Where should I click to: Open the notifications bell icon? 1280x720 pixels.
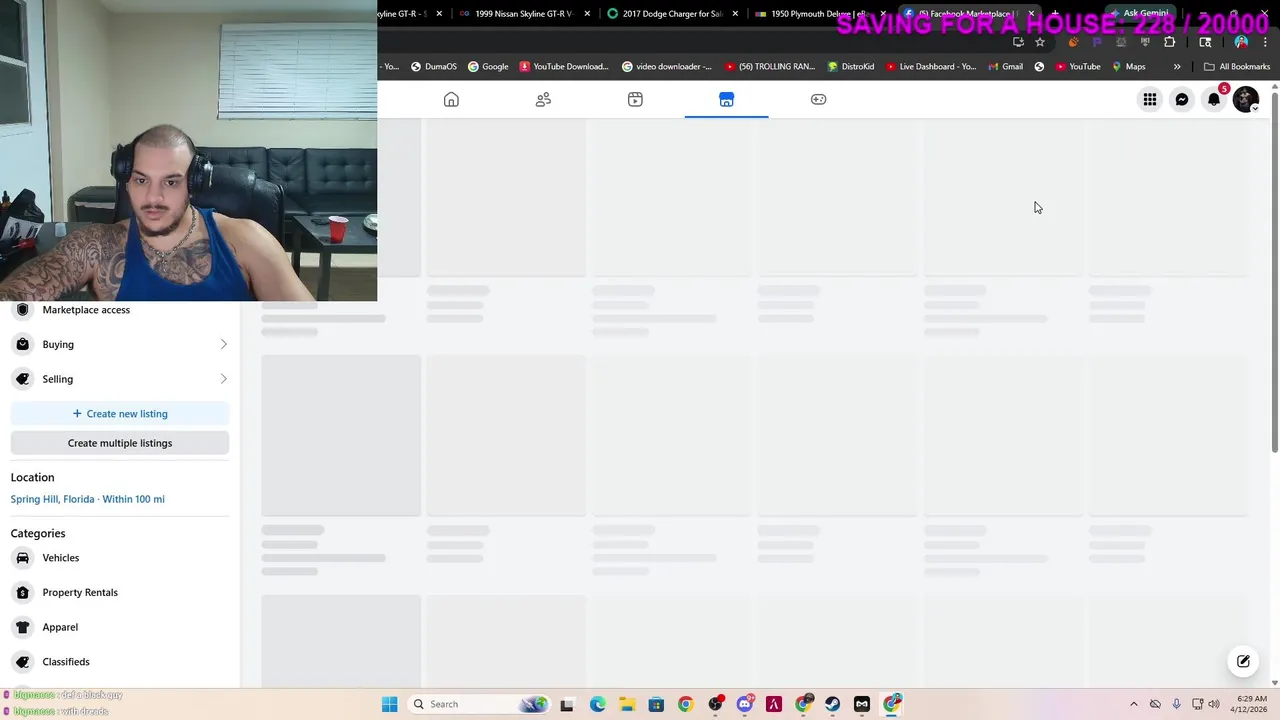1214,99
